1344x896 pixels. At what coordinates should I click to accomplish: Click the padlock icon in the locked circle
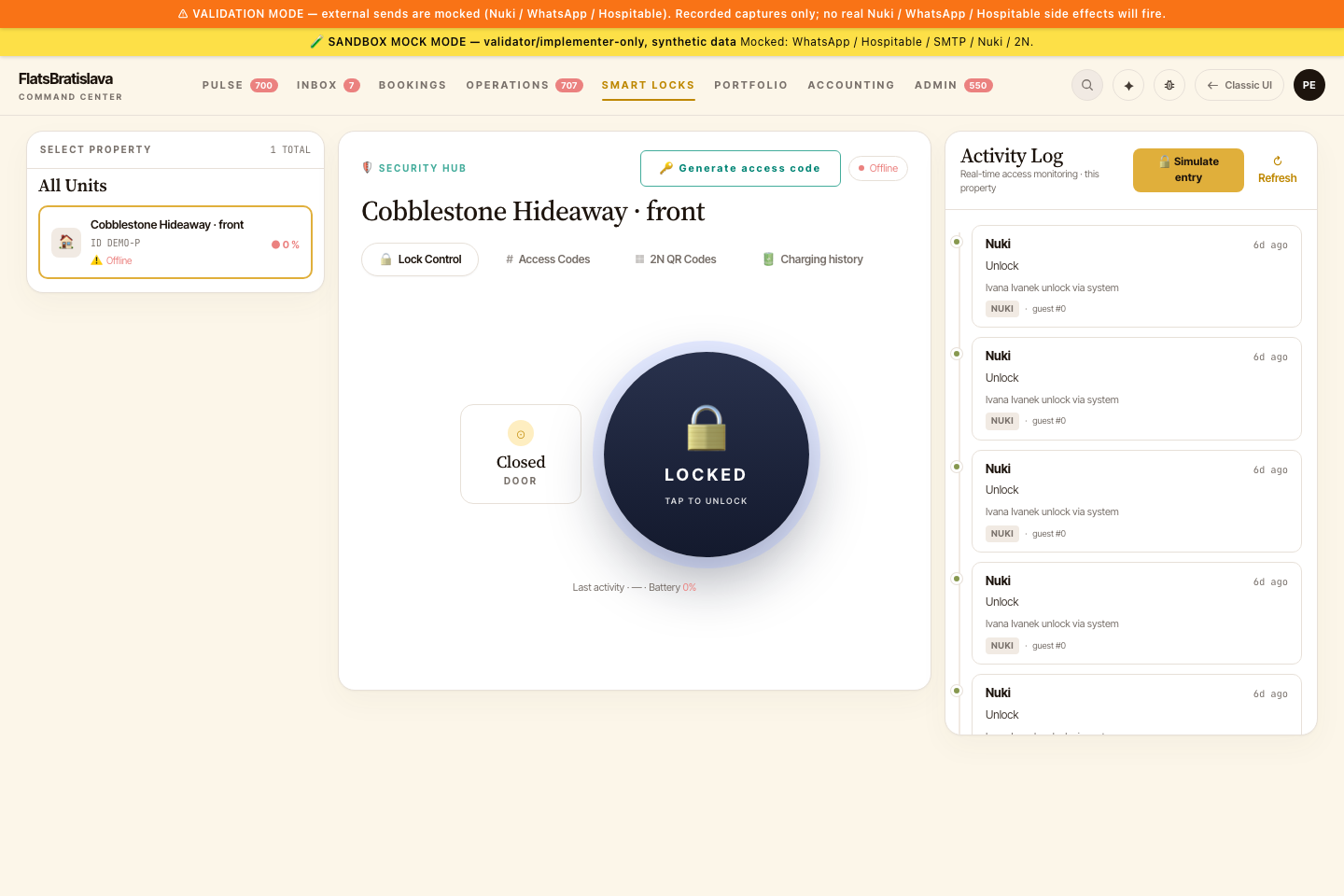(707, 428)
